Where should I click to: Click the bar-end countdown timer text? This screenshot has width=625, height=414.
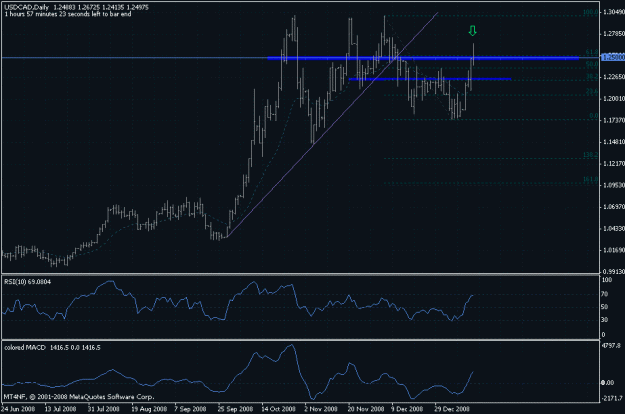68,14
